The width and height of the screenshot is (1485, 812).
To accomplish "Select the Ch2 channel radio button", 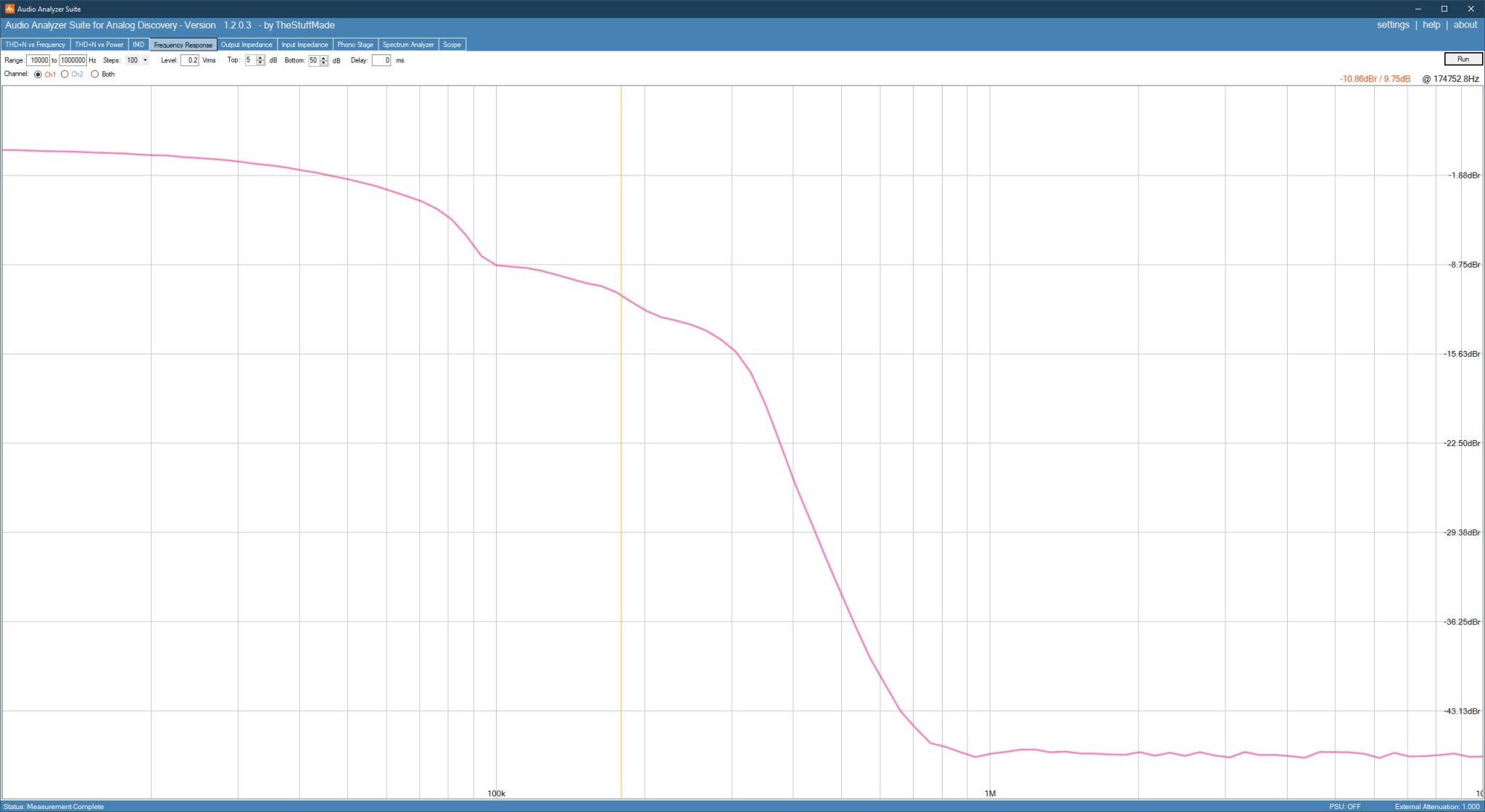I will click(x=65, y=74).
